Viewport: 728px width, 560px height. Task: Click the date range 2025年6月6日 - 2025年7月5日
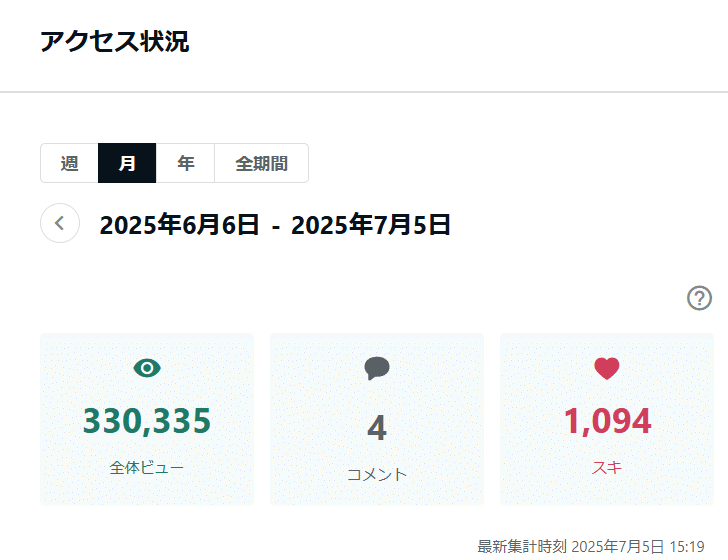(x=275, y=225)
